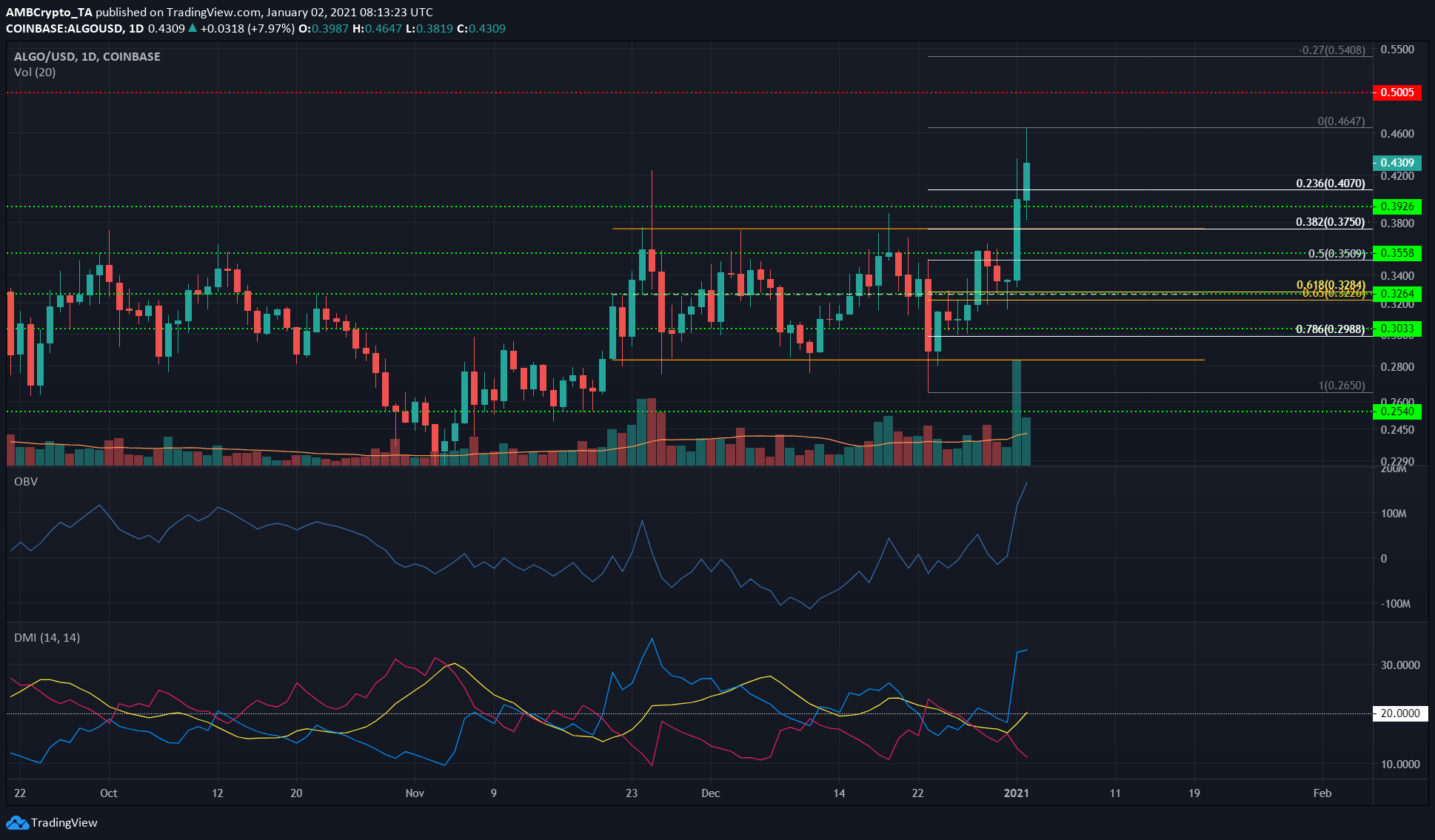Click the DMI 30.0000 scale value
The image size is (1435, 840).
(x=1400, y=665)
